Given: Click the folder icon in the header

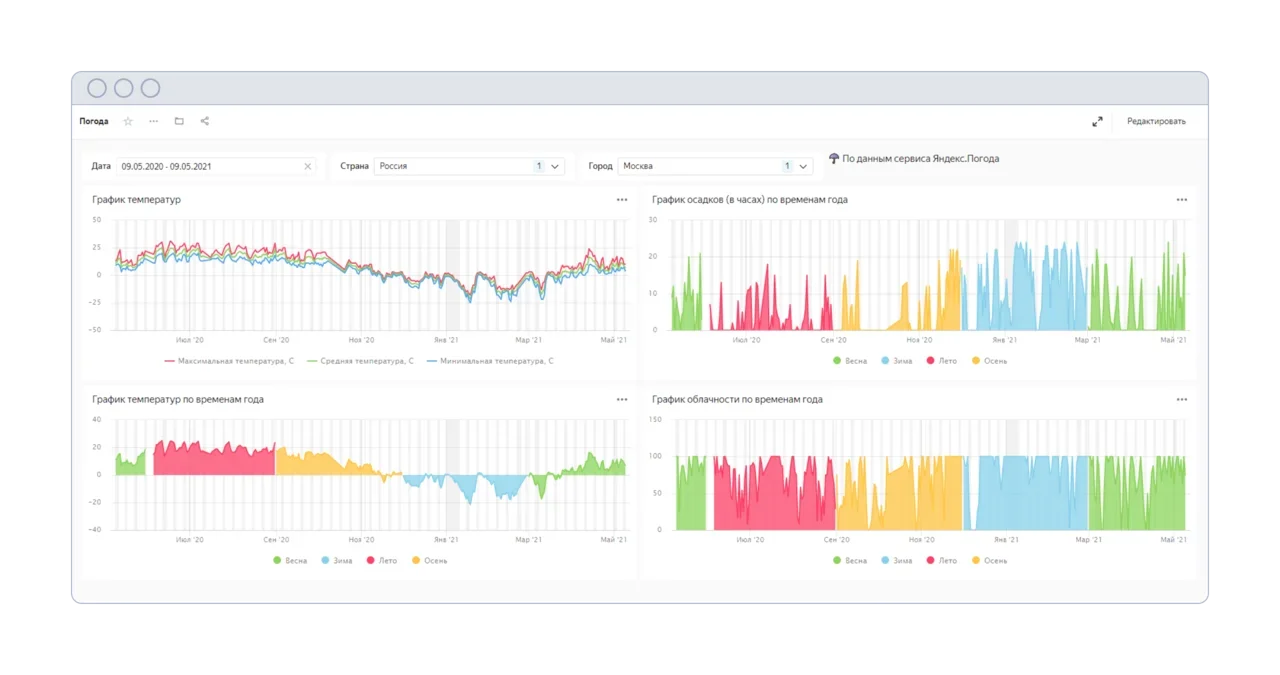Looking at the screenshot, I should [x=179, y=121].
